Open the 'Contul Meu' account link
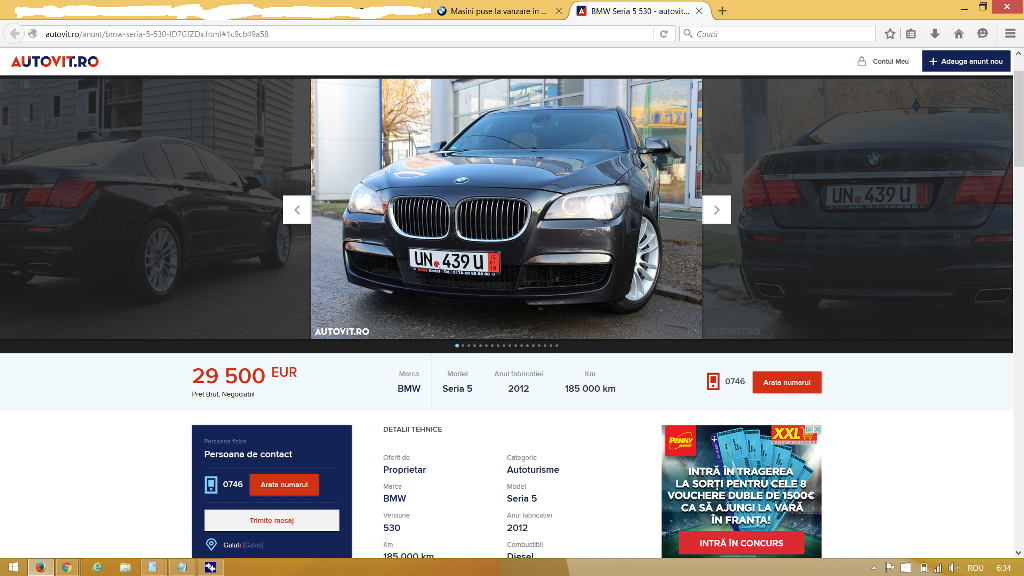Image resolution: width=1024 pixels, height=576 pixels. pos(883,61)
